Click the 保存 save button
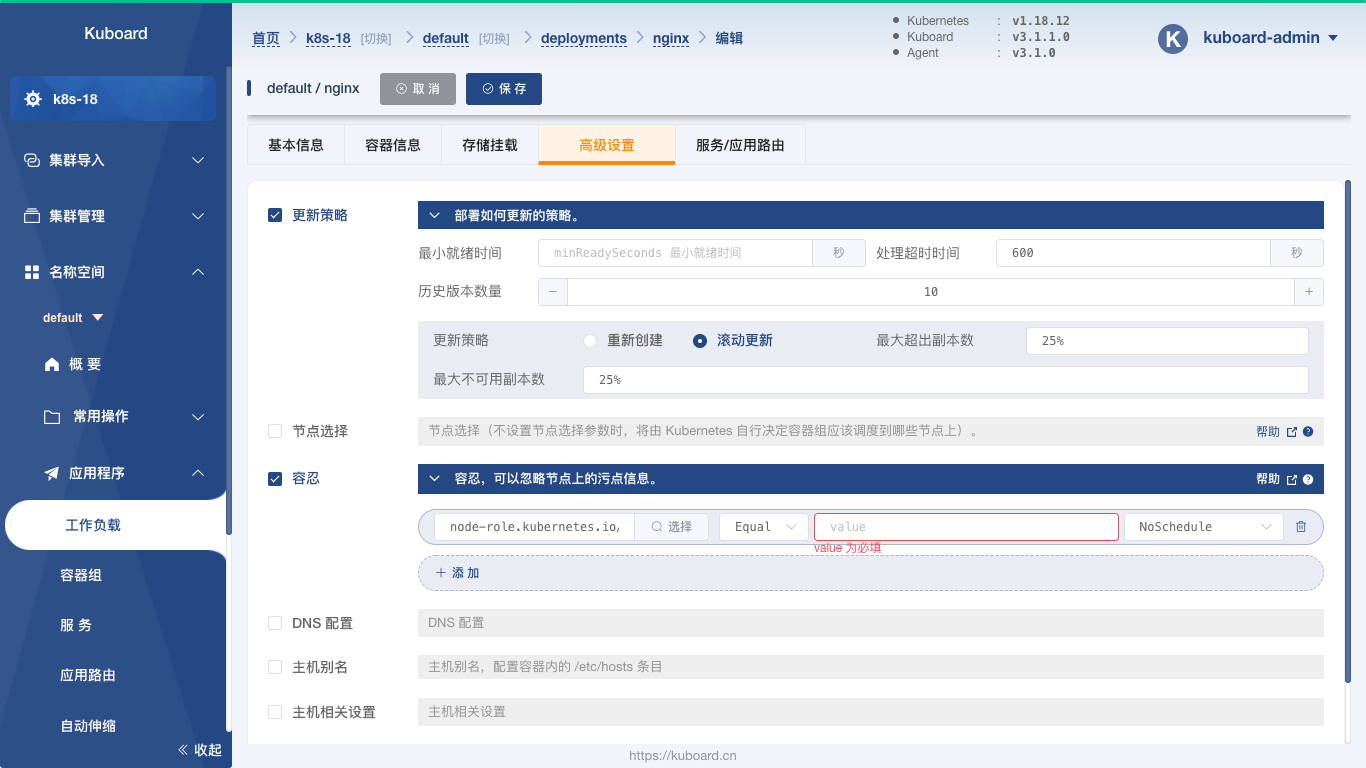The height and width of the screenshot is (768, 1366). [504, 88]
